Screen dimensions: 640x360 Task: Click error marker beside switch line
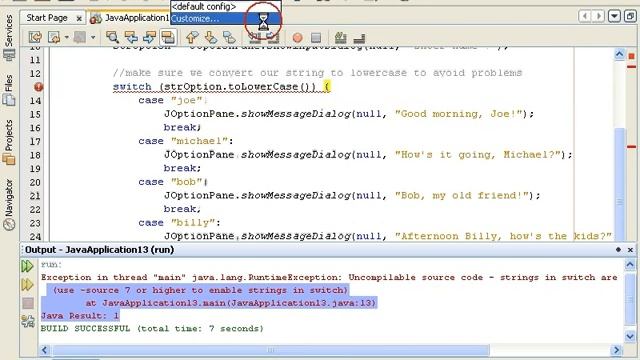pyautogui.click(x=38, y=87)
